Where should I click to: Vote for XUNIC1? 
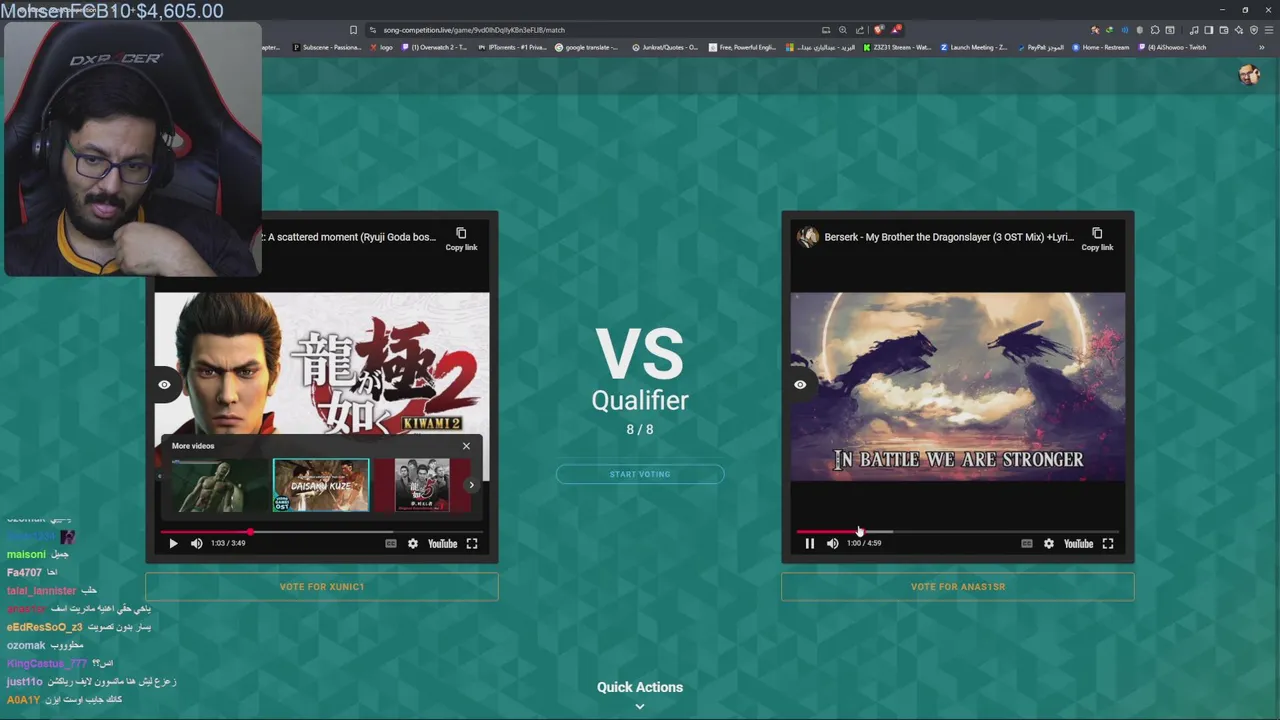[321, 587]
